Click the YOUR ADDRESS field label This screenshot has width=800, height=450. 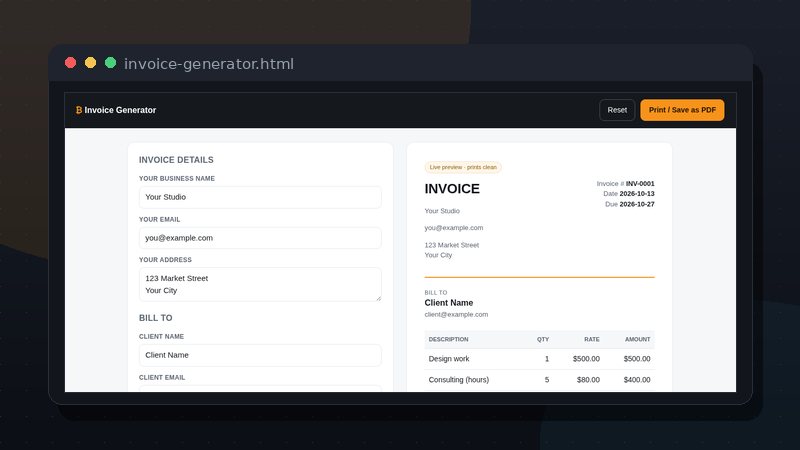click(165, 260)
